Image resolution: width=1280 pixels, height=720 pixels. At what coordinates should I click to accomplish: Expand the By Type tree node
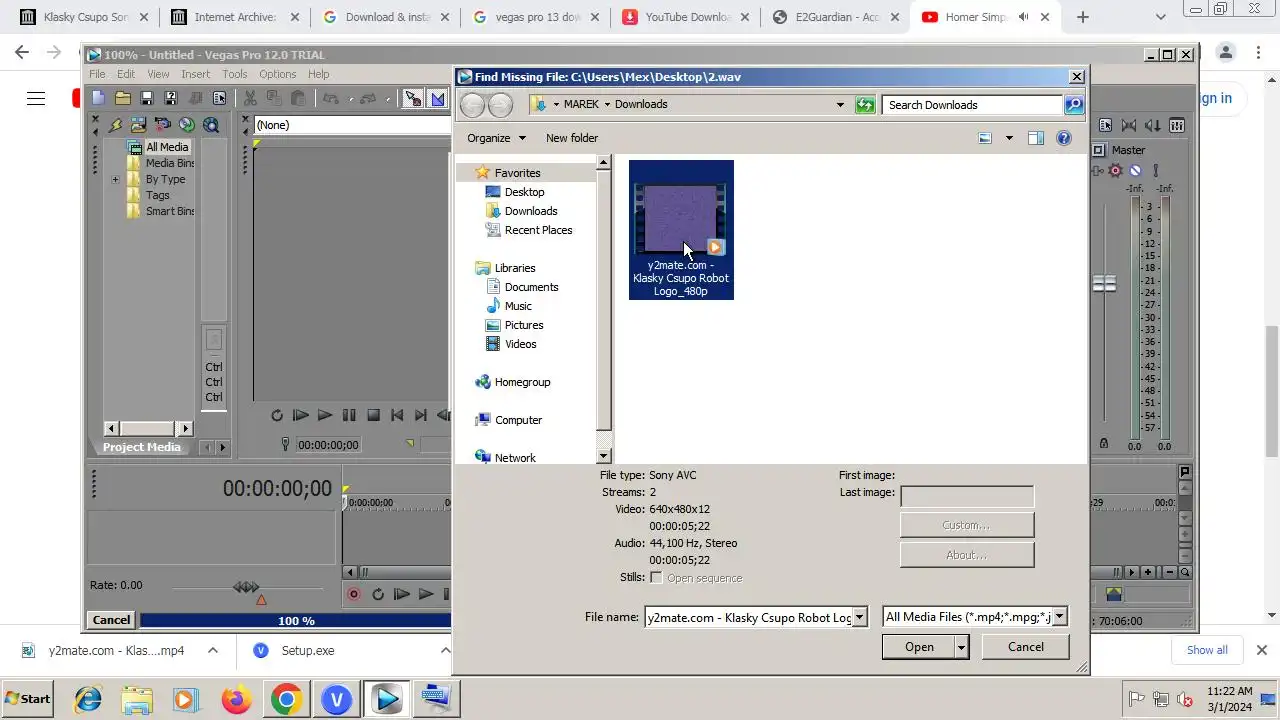pyautogui.click(x=115, y=179)
